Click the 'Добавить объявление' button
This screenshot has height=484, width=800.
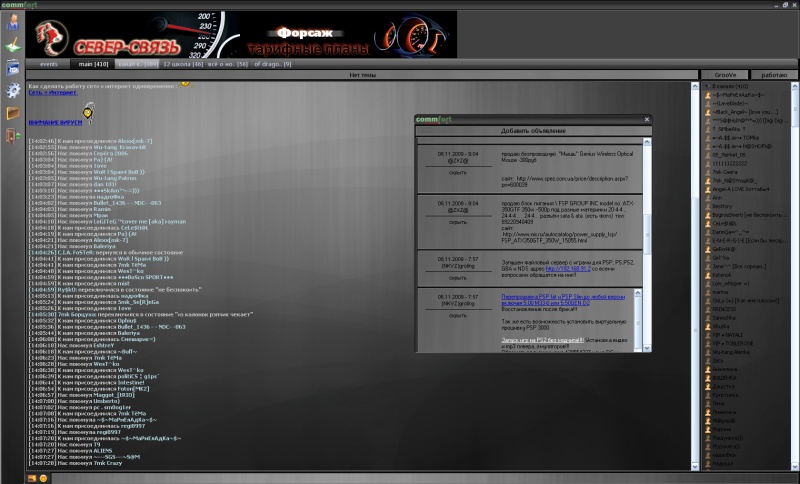(534, 131)
